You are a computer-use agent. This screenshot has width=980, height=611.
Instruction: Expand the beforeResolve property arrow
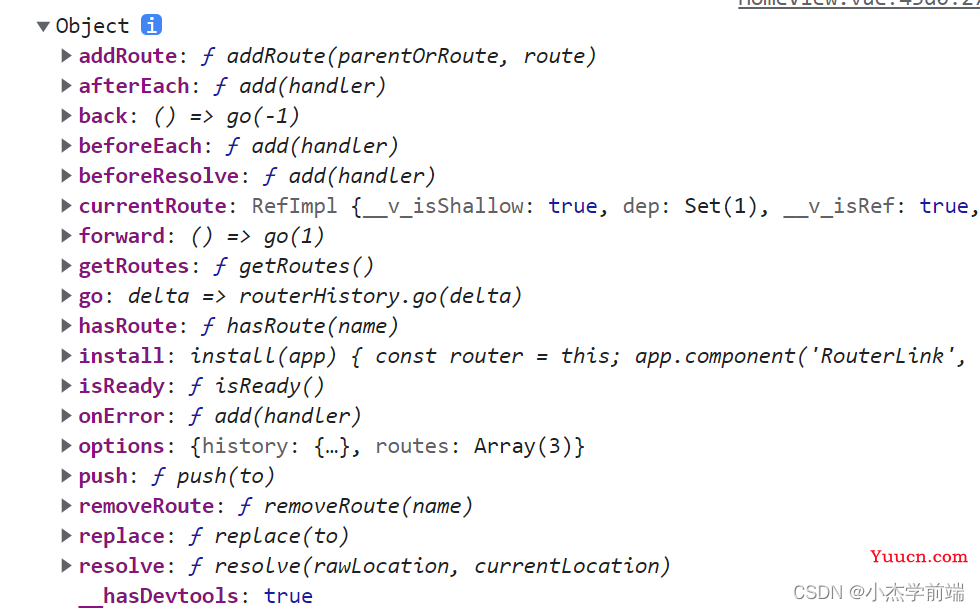(66, 176)
